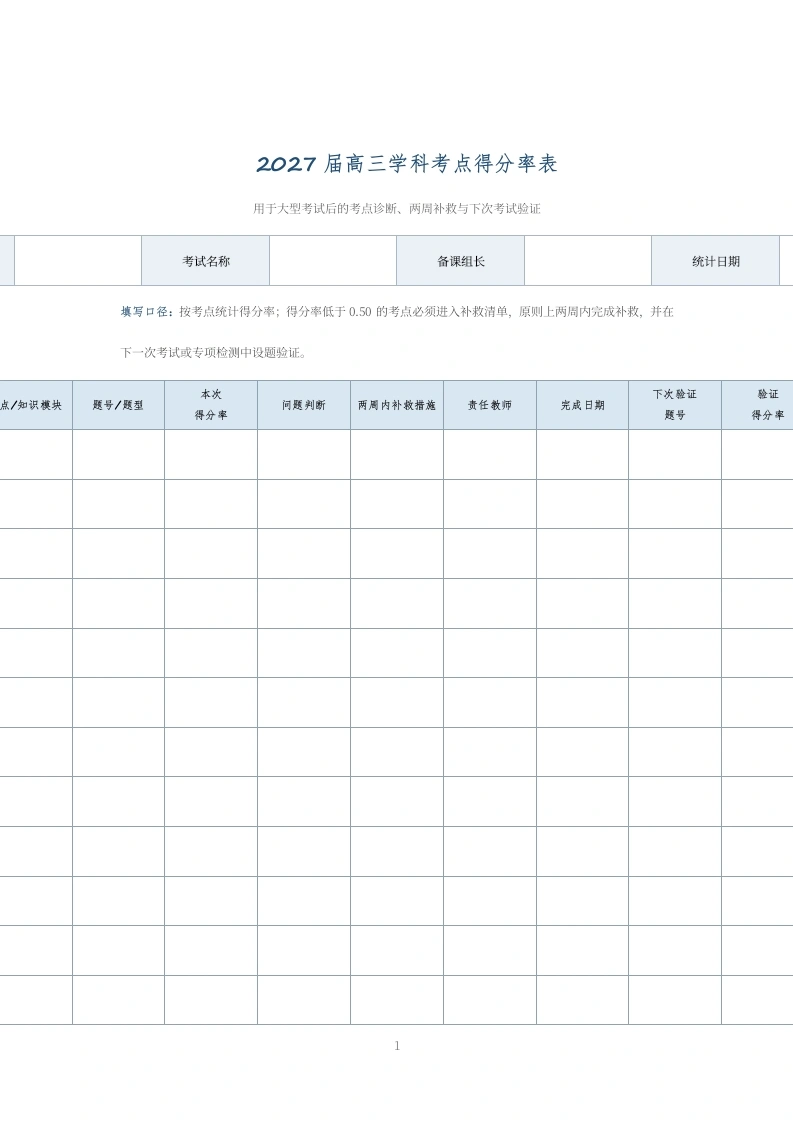Image resolution: width=793 pixels, height=1122 pixels.
Task: Select the 下次验证题号 column header
Action: (675, 405)
